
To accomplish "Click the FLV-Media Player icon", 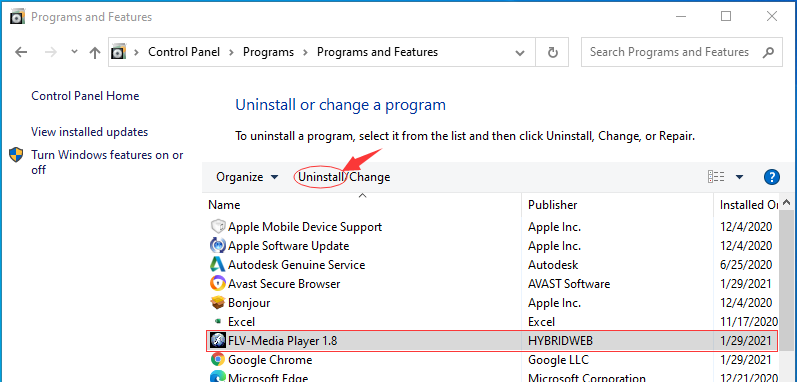I will point(218,341).
